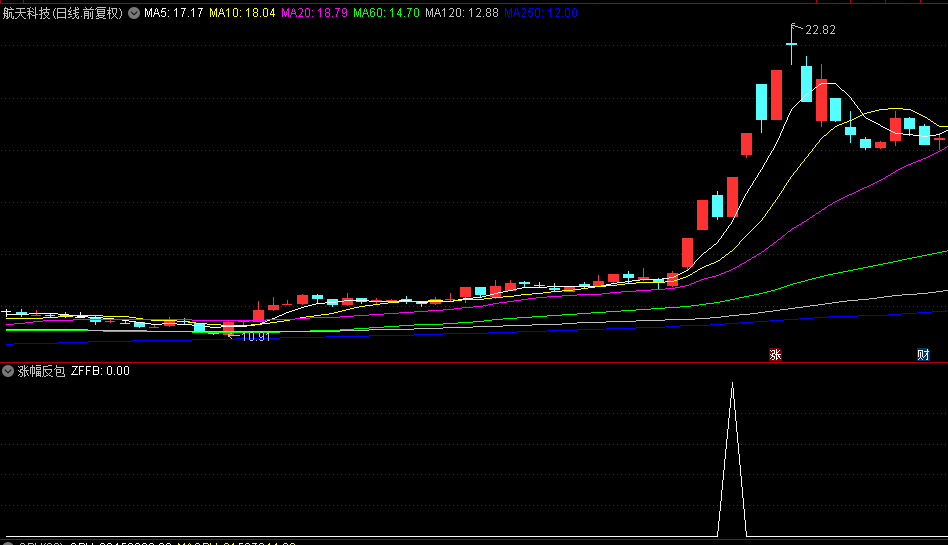Click the yellow MA10: 18.04 label

point(242,13)
